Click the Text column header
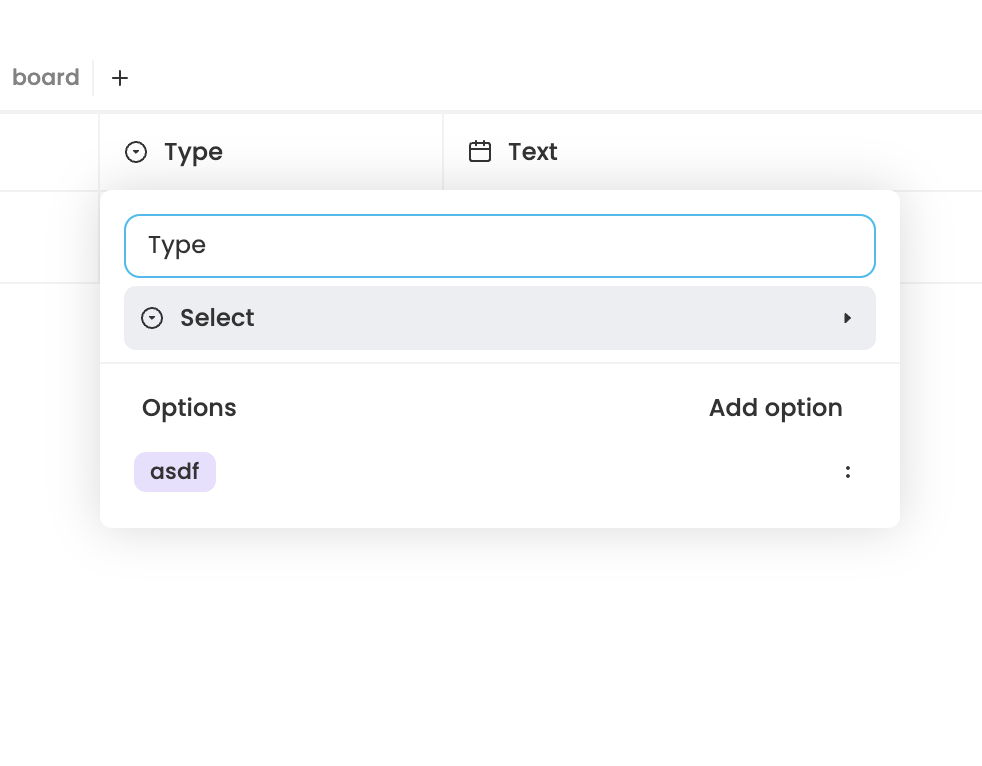Viewport: 982px width, 766px height. (533, 151)
